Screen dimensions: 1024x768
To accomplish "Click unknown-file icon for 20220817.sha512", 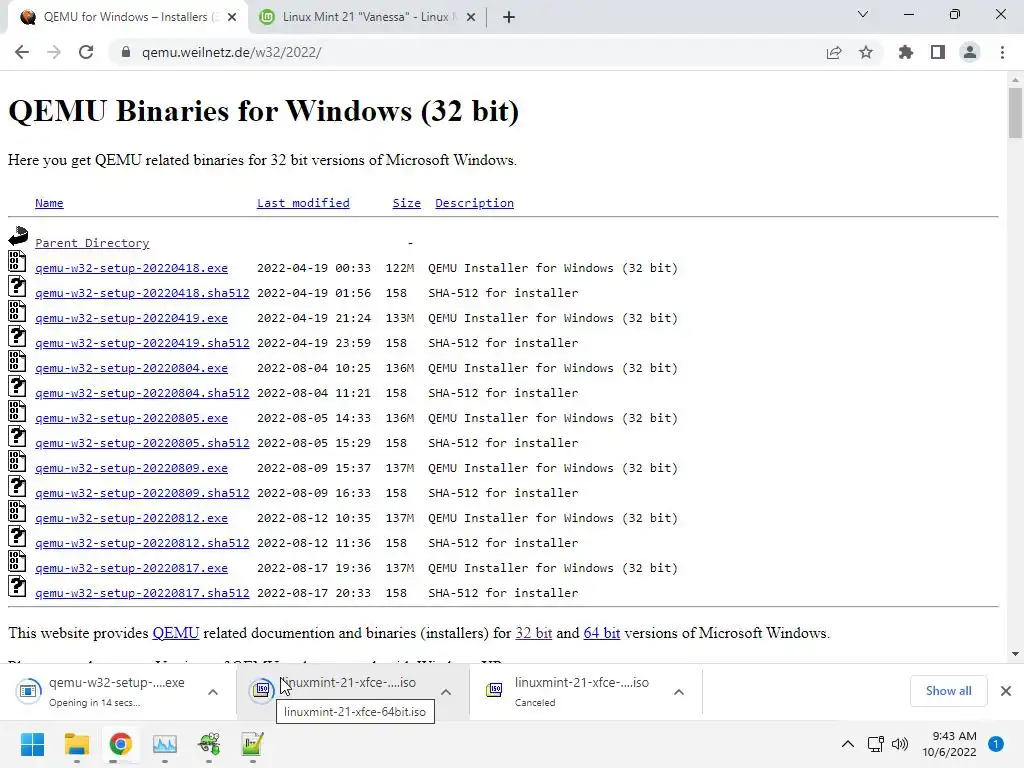I will tap(17, 586).
